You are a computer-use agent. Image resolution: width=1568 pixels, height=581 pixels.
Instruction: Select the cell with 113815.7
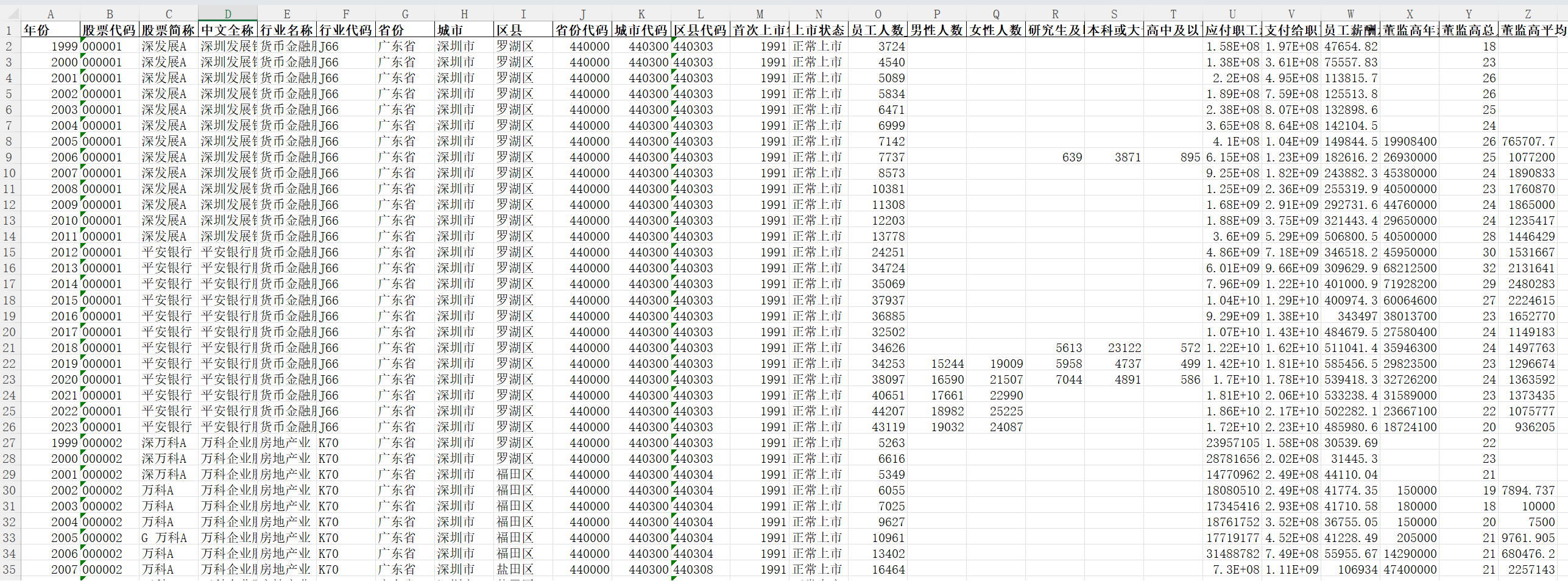(1351, 78)
